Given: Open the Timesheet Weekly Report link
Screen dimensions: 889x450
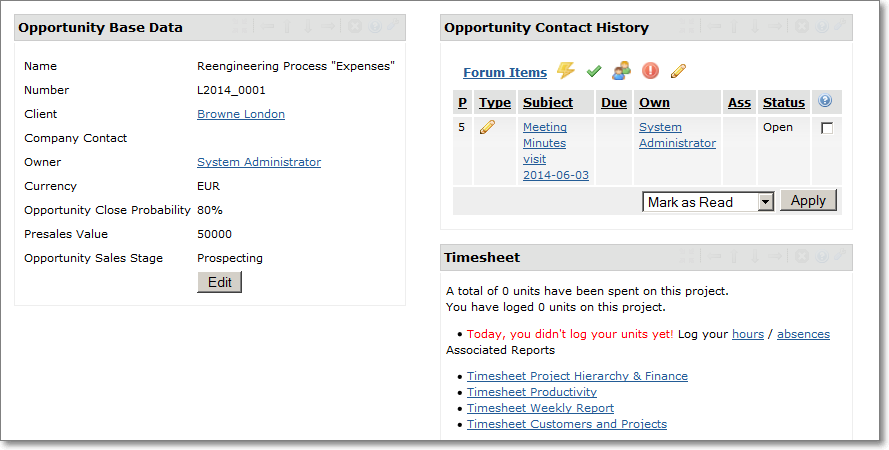Looking at the screenshot, I should click(540, 408).
